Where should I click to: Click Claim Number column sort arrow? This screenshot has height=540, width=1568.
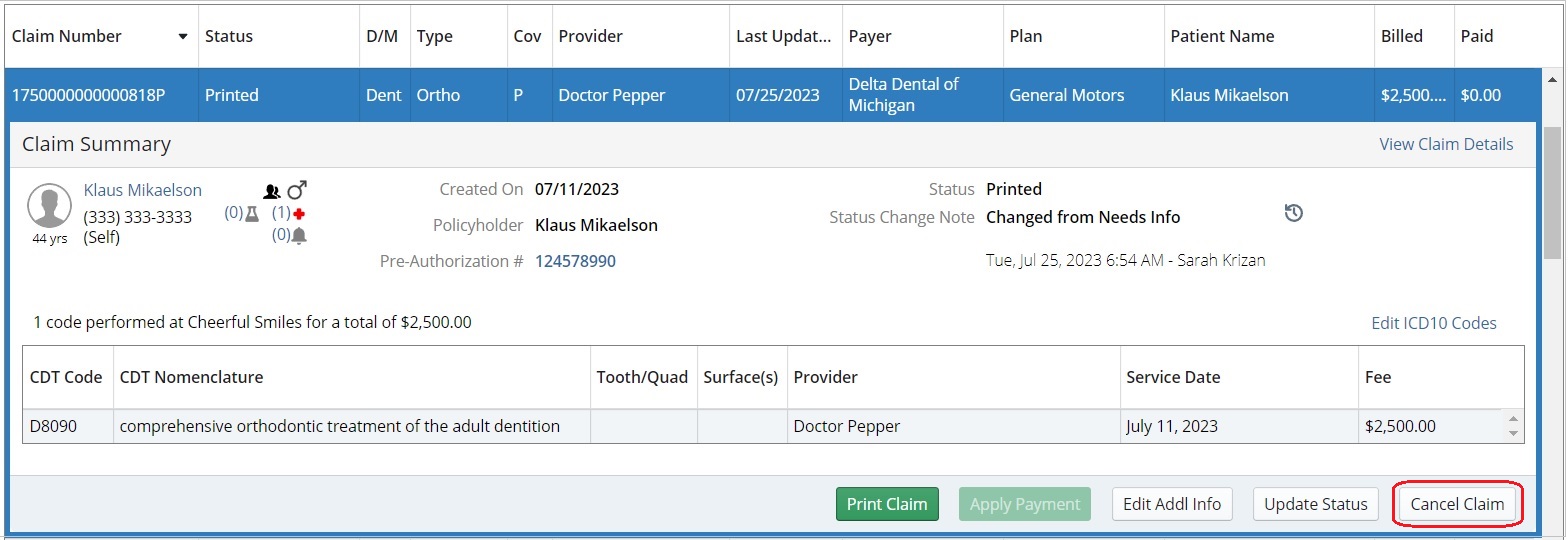tap(183, 37)
